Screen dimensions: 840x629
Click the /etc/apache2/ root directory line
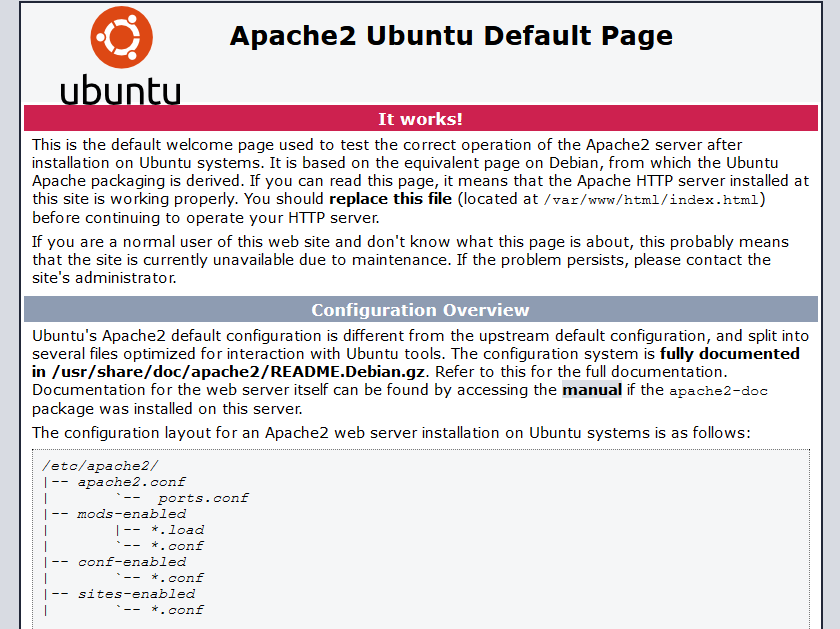pos(100,466)
